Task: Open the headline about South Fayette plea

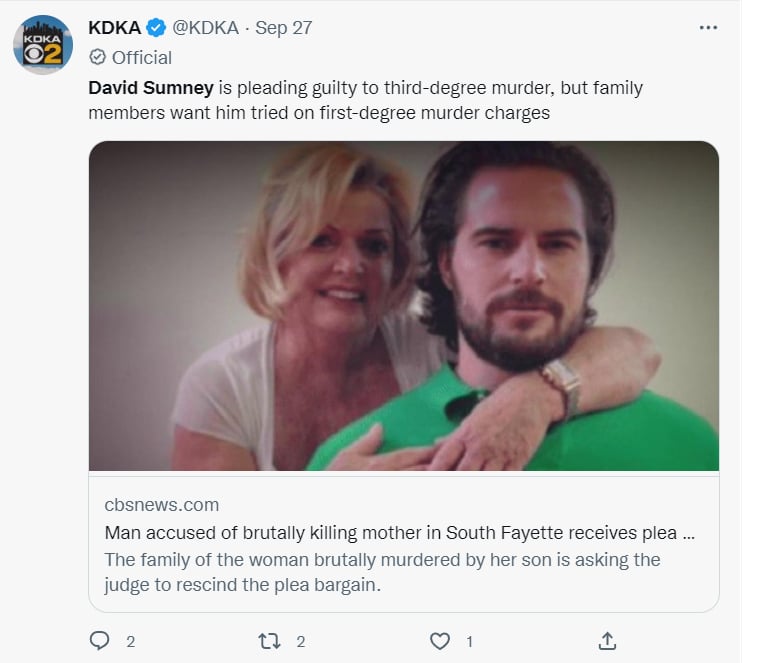Action: coord(399,533)
